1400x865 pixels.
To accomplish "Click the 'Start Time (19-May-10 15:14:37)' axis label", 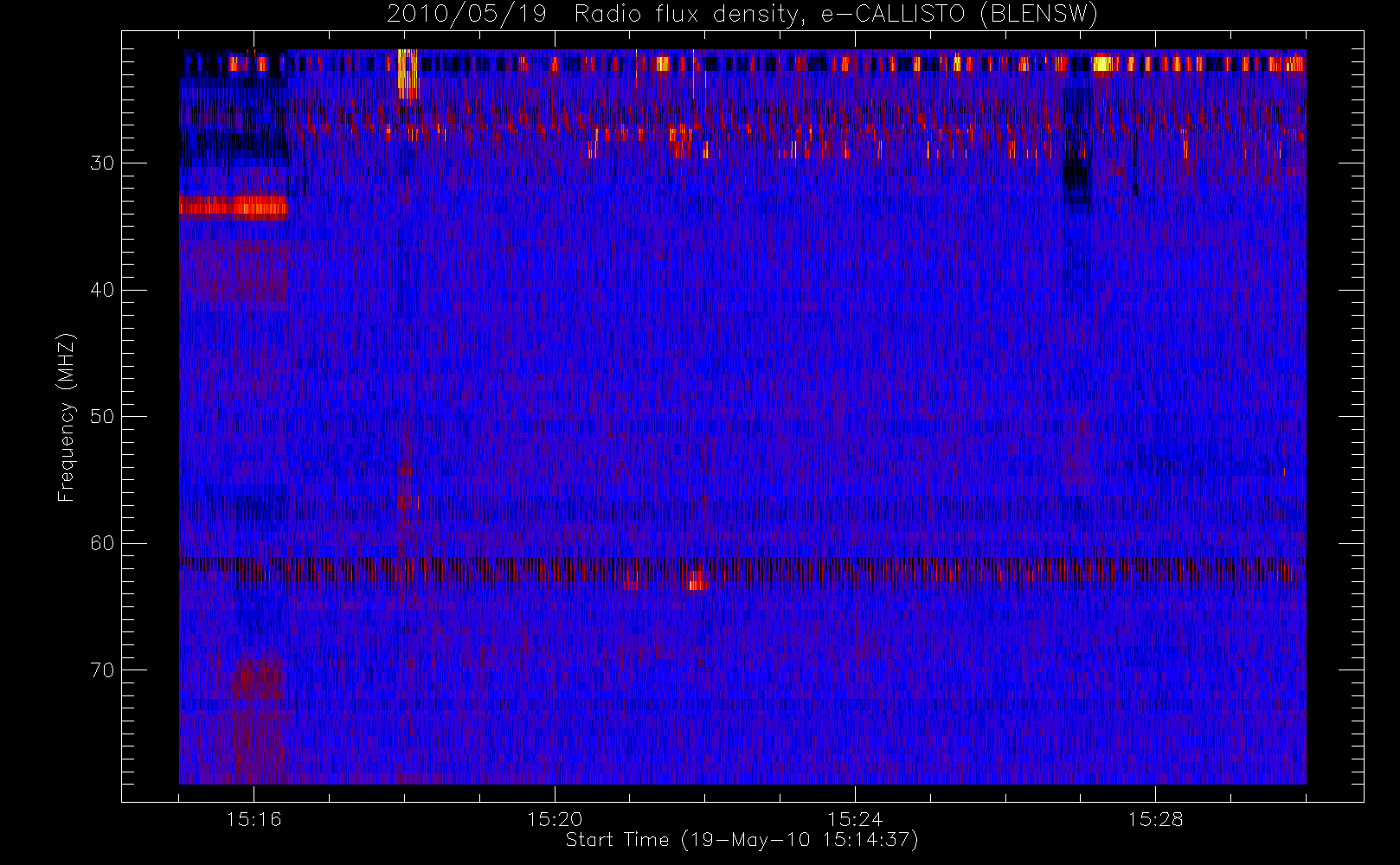I will (742, 840).
